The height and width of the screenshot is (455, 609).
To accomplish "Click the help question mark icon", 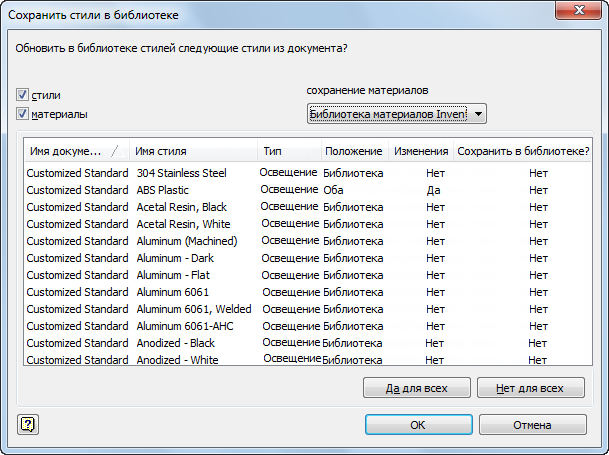I will click(x=27, y=424).
